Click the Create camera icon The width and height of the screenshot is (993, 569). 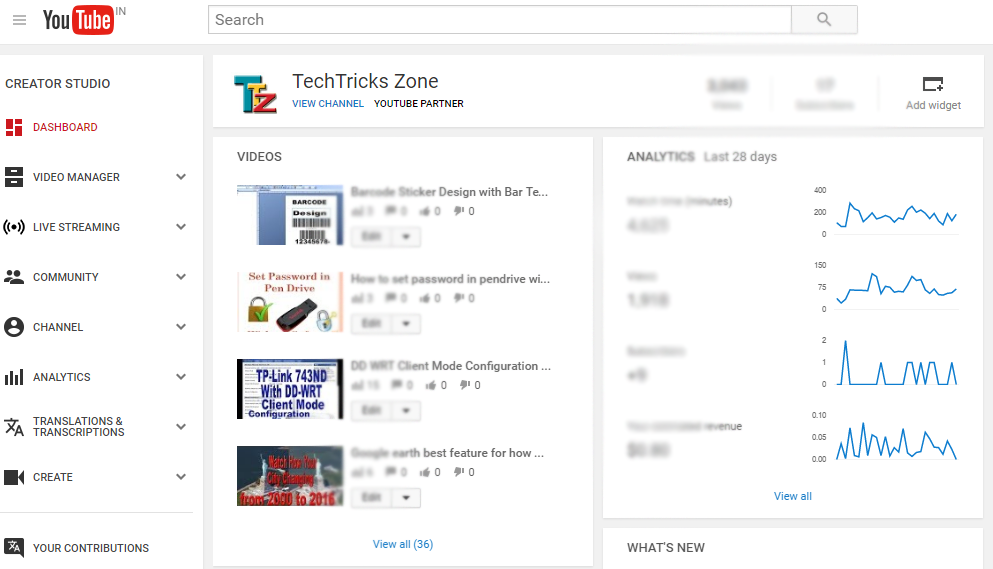click(x=14, y=477)
